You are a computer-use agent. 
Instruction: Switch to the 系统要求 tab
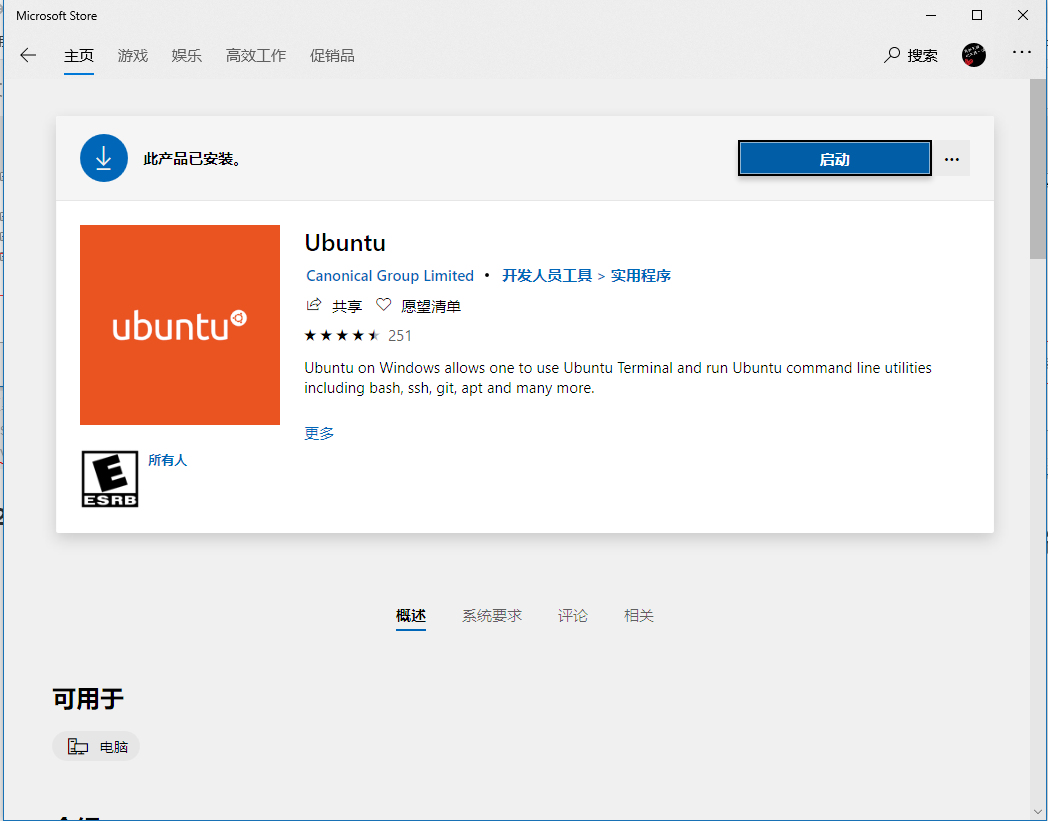(x=492, y=615)
